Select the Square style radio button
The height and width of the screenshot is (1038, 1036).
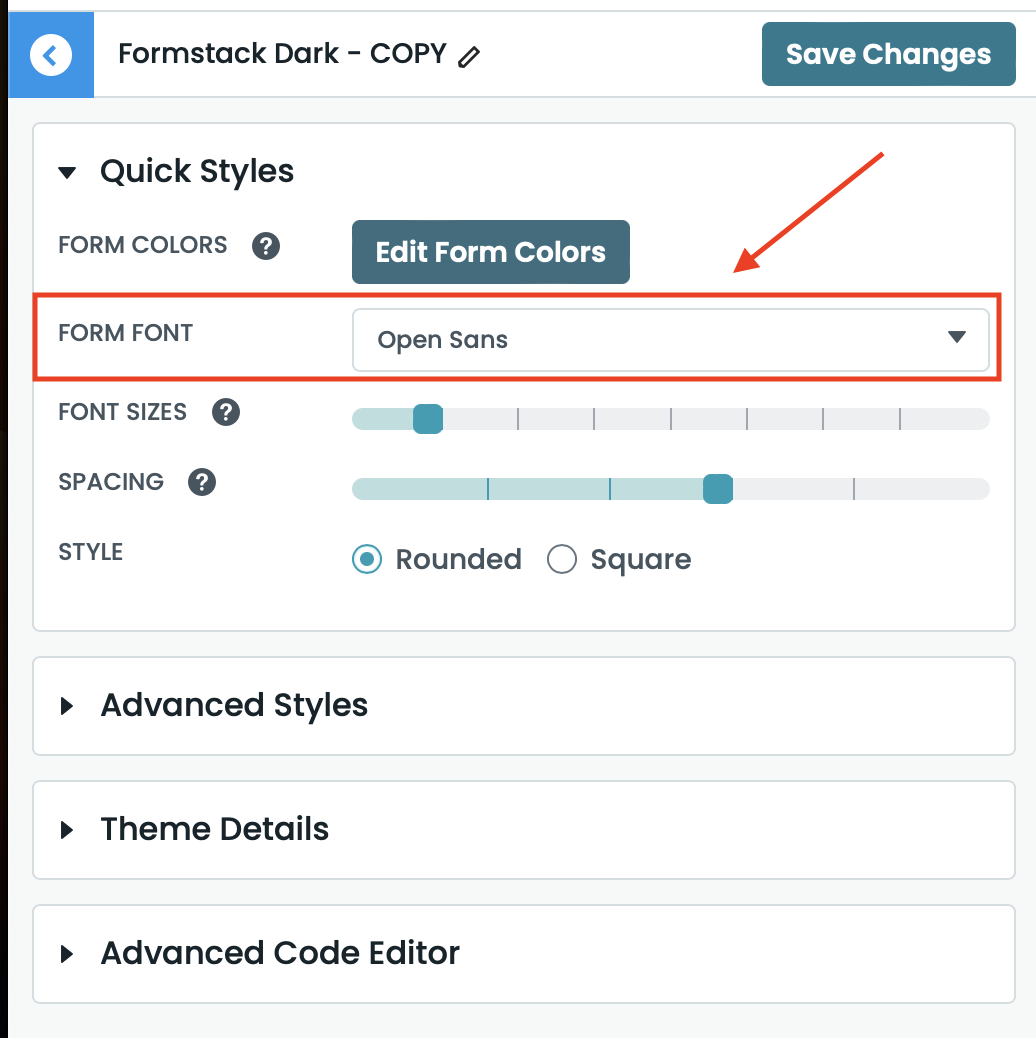click(562, 559)
